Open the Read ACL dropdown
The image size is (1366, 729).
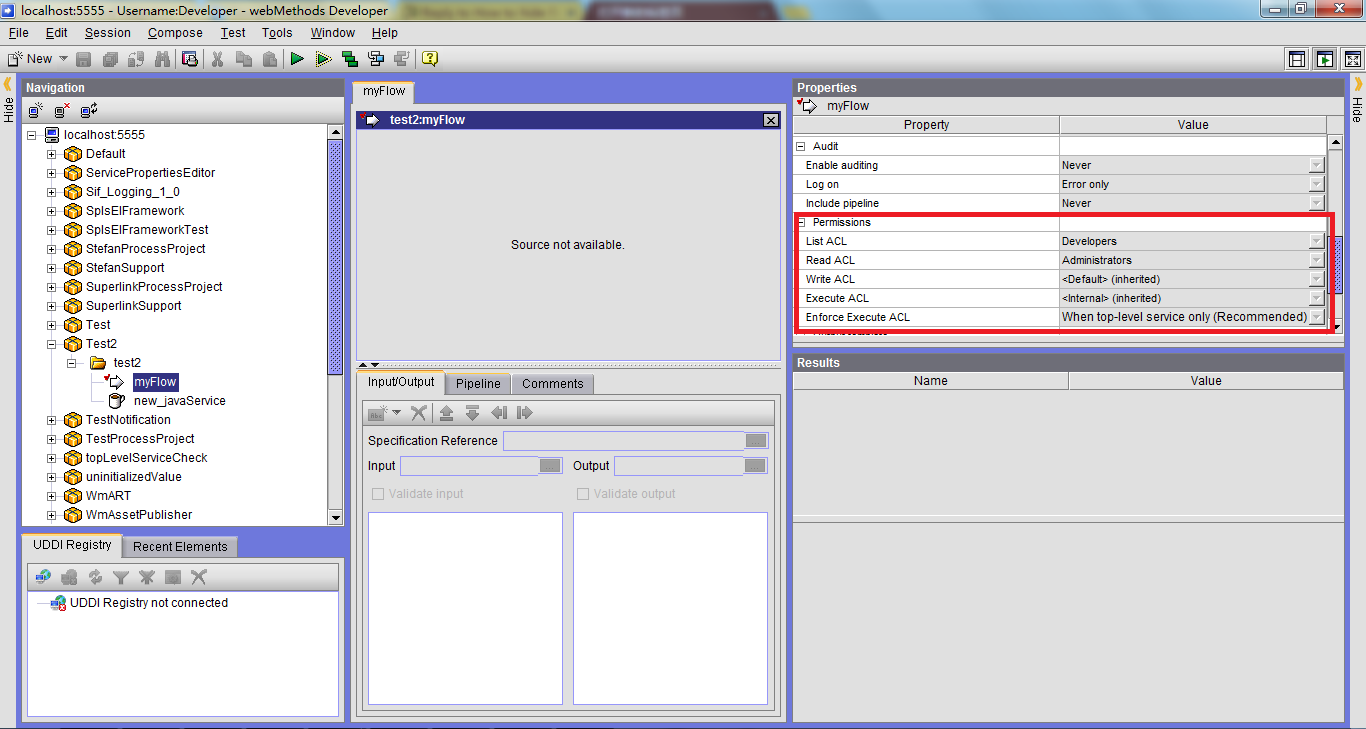point(1317,260)
